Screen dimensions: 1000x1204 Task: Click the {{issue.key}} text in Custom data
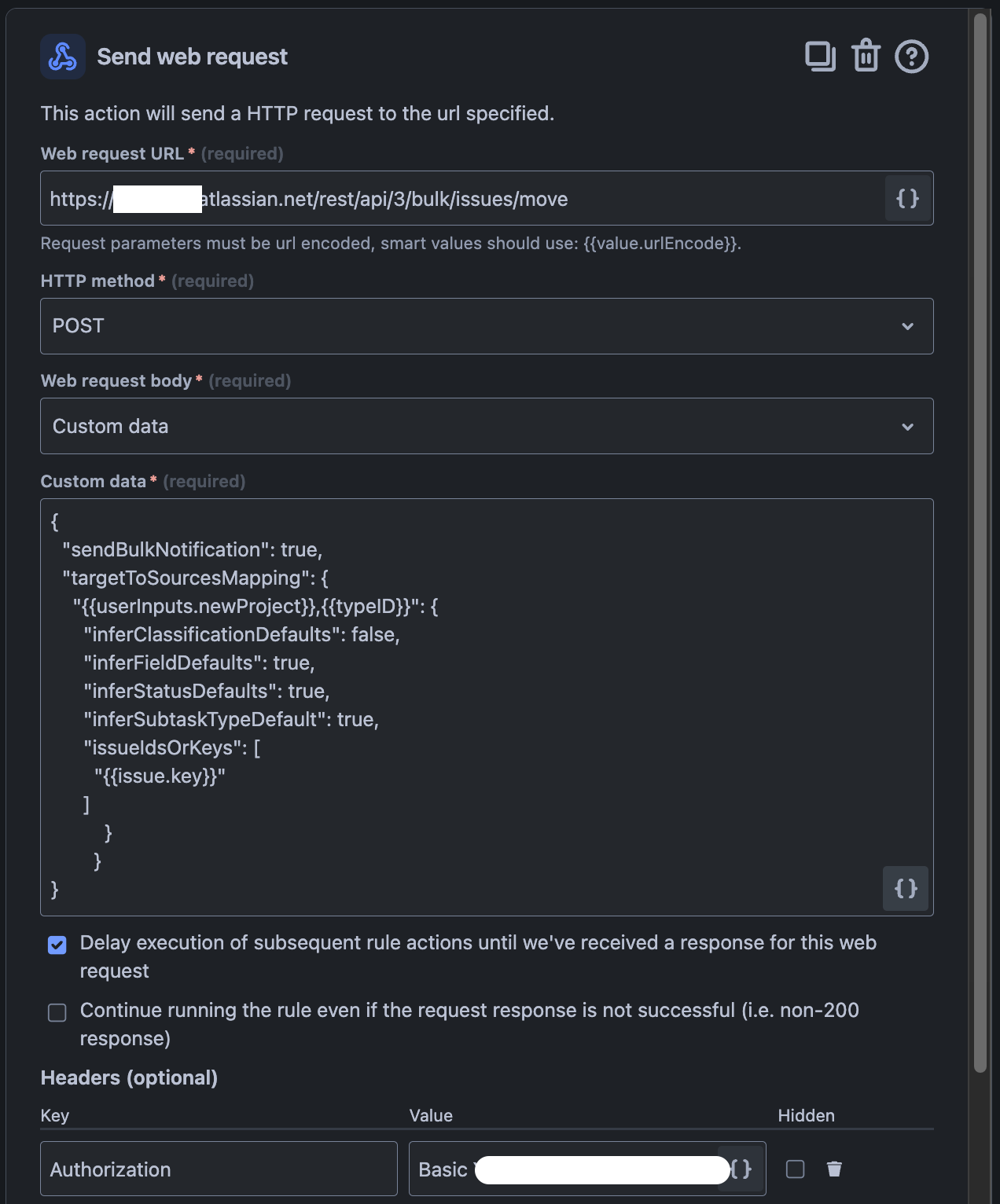[160, 776]
